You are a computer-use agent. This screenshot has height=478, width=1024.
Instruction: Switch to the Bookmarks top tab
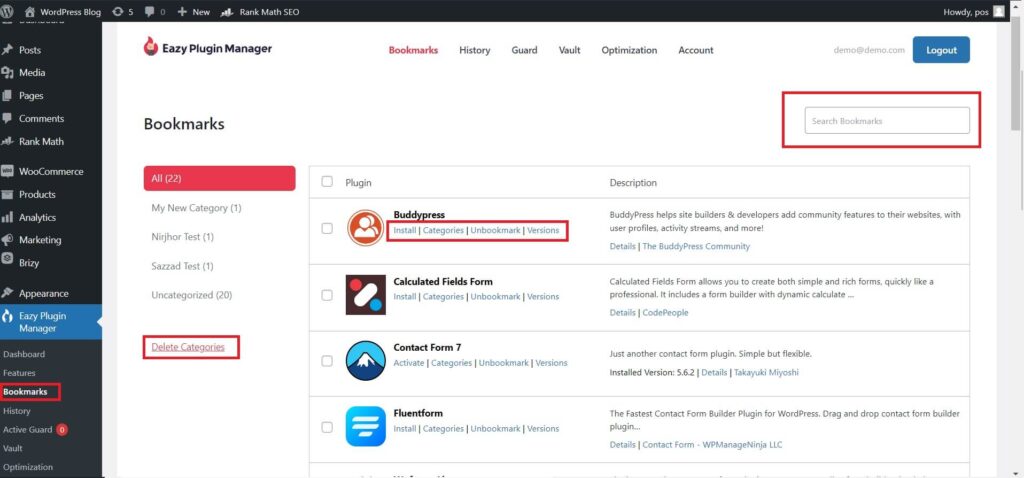coord(413,50)
